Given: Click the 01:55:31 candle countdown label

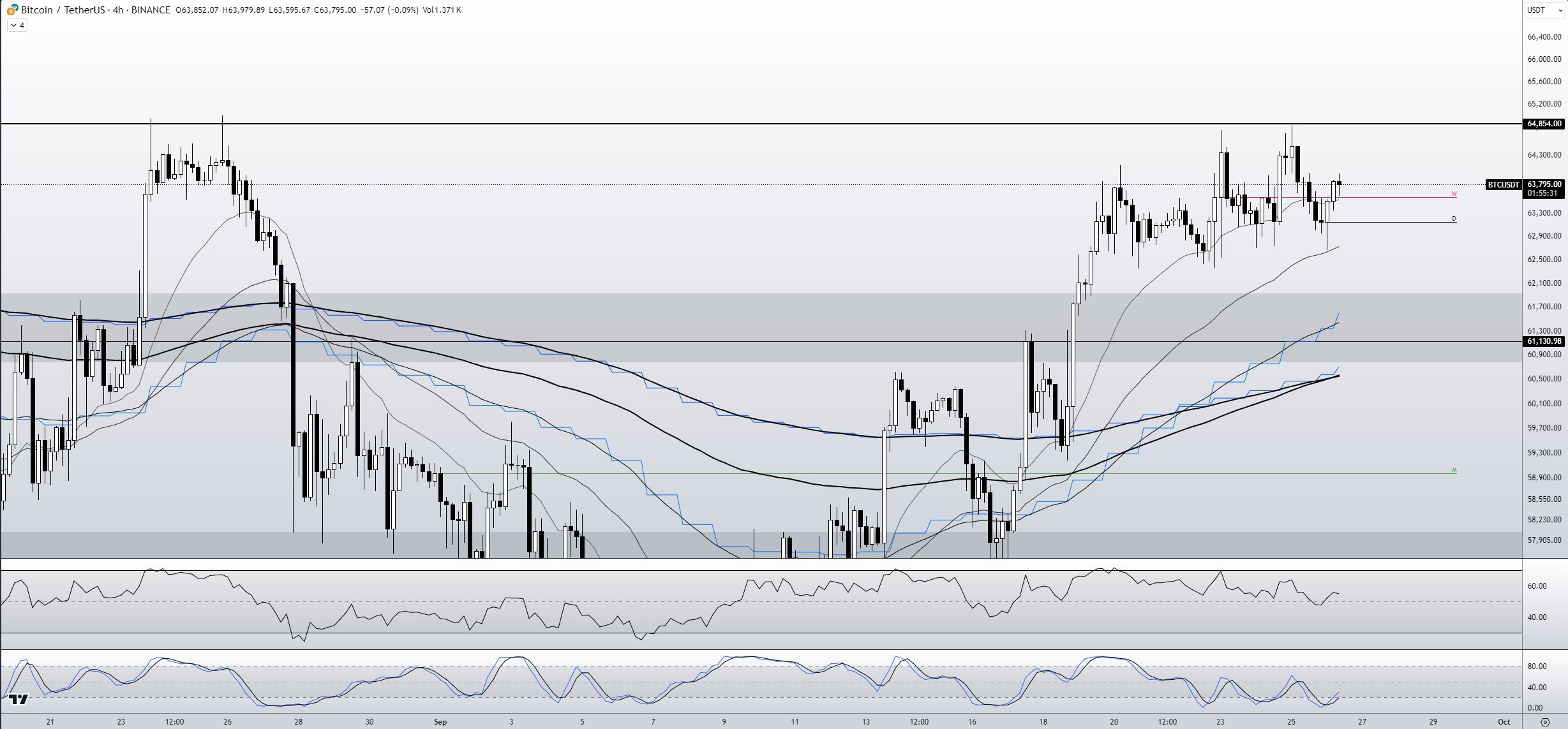Looking at the screenshot, I should (x=1544, y=193).
